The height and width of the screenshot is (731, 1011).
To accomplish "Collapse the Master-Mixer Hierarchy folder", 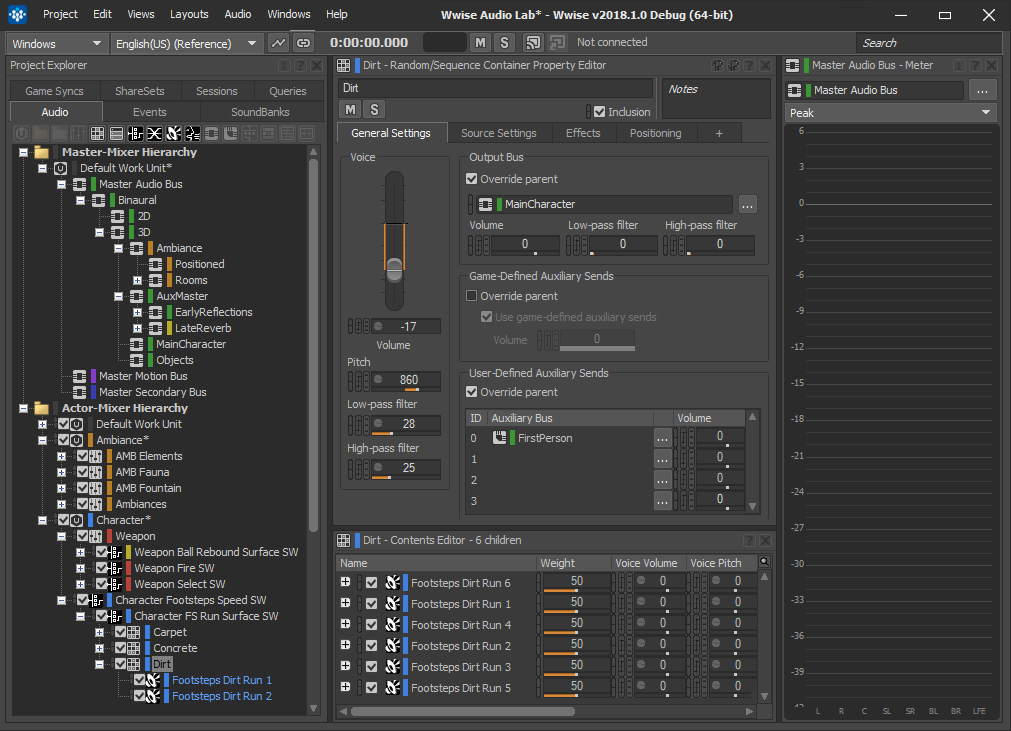I will [x=23, y=152].
